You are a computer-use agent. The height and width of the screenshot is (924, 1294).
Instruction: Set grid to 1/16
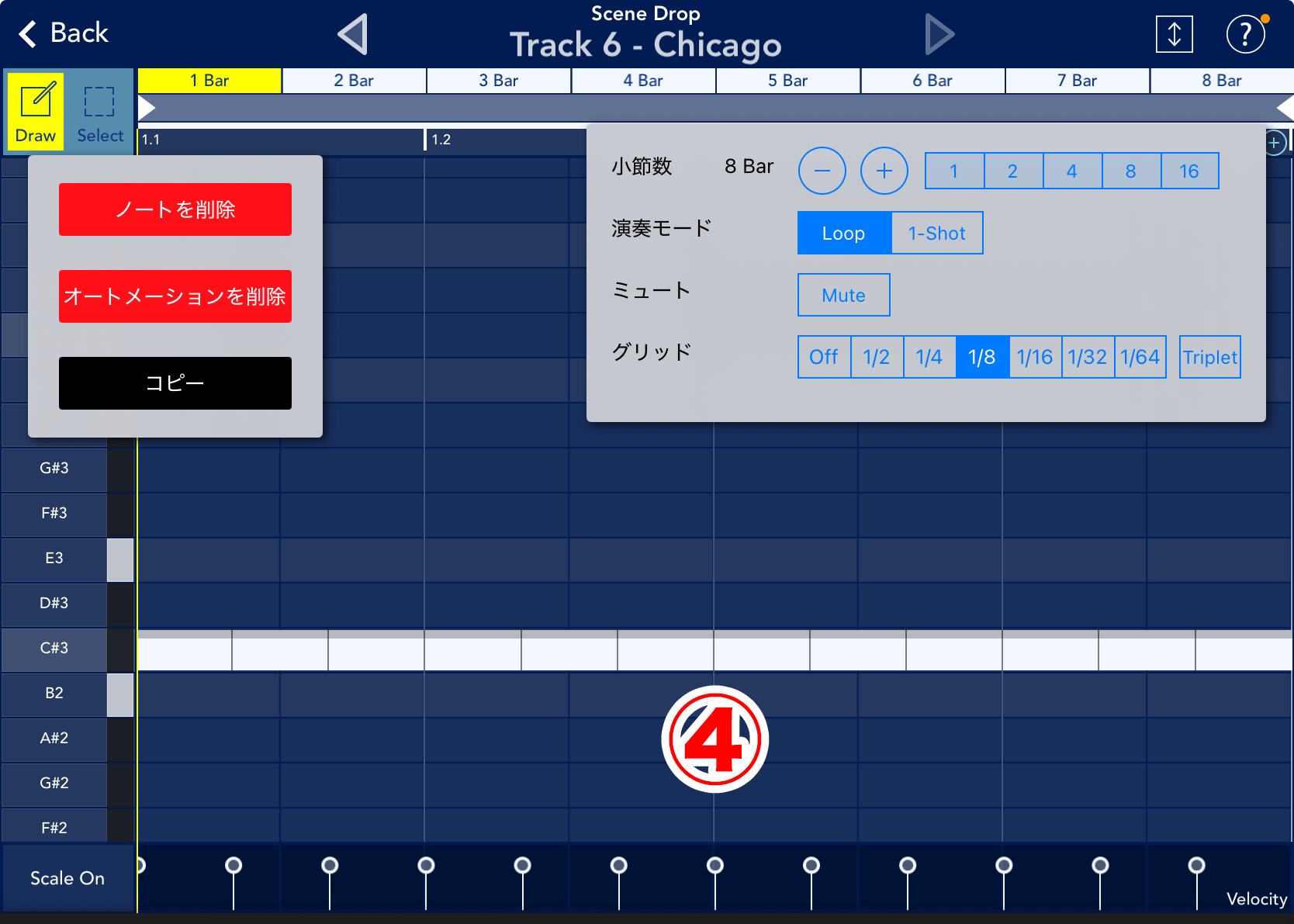point(1035,357)
